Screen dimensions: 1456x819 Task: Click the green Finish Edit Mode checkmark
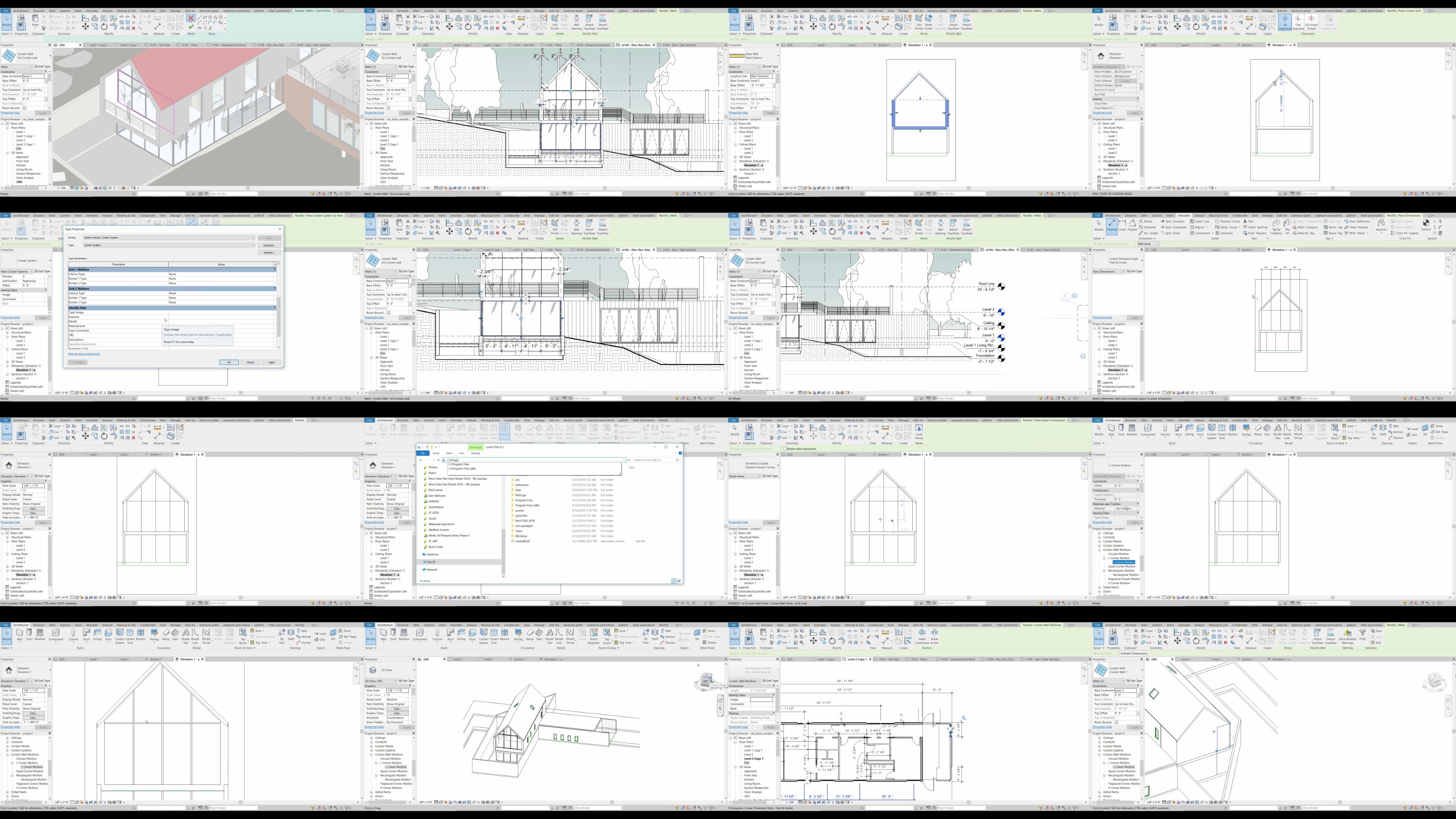191,26
